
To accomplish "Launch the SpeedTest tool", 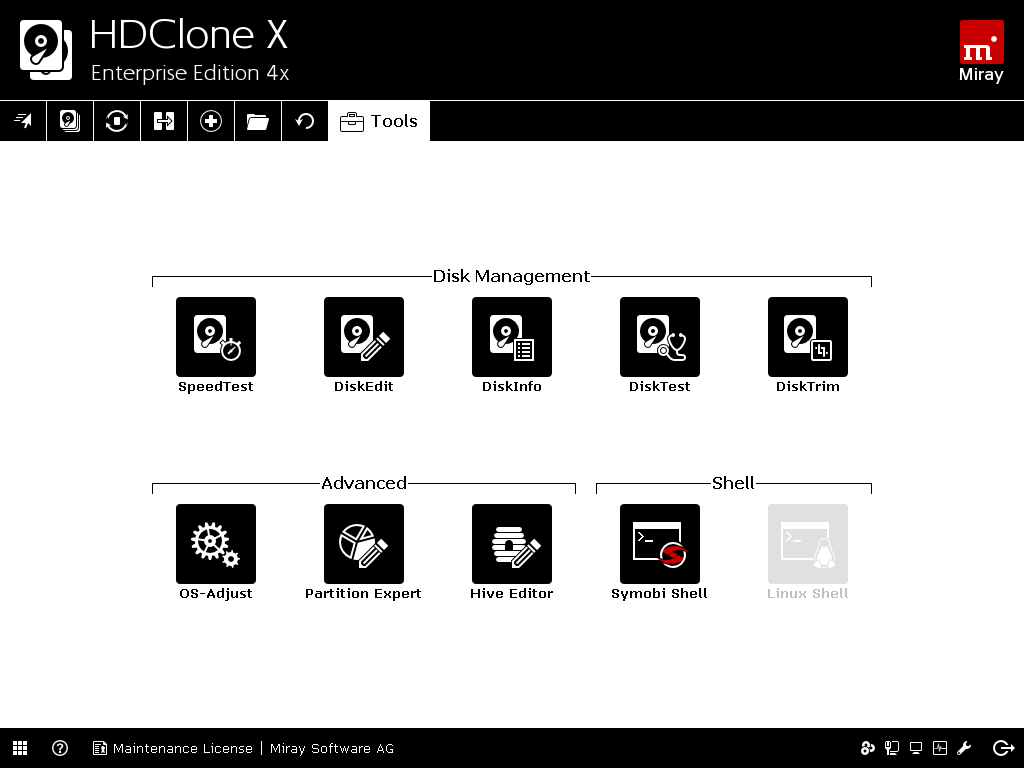I will pos(216,337).
